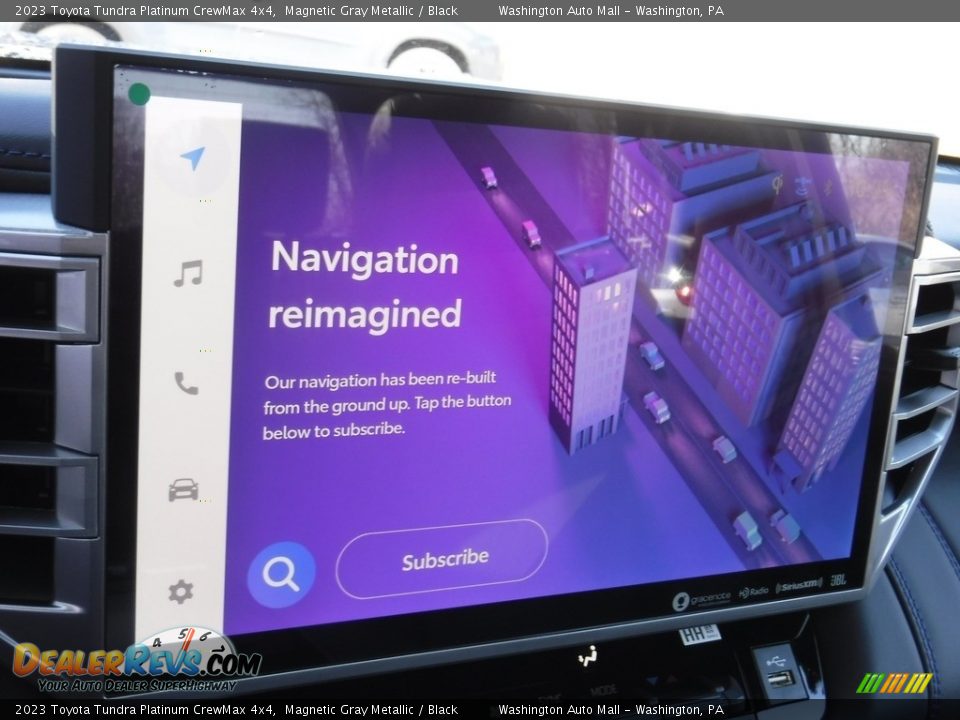The image size is (960, 720).
Task: Tap the Qi wireless charging status icon
Action: point(778,184)
